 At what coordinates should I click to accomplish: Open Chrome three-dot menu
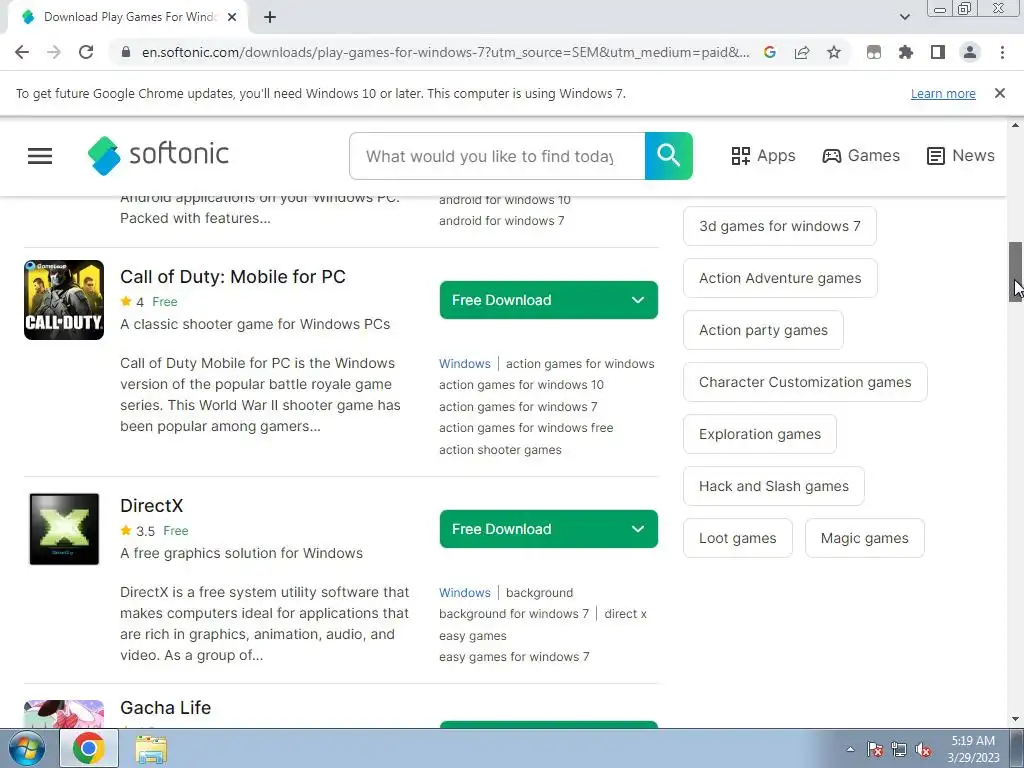coord(1002,52)
